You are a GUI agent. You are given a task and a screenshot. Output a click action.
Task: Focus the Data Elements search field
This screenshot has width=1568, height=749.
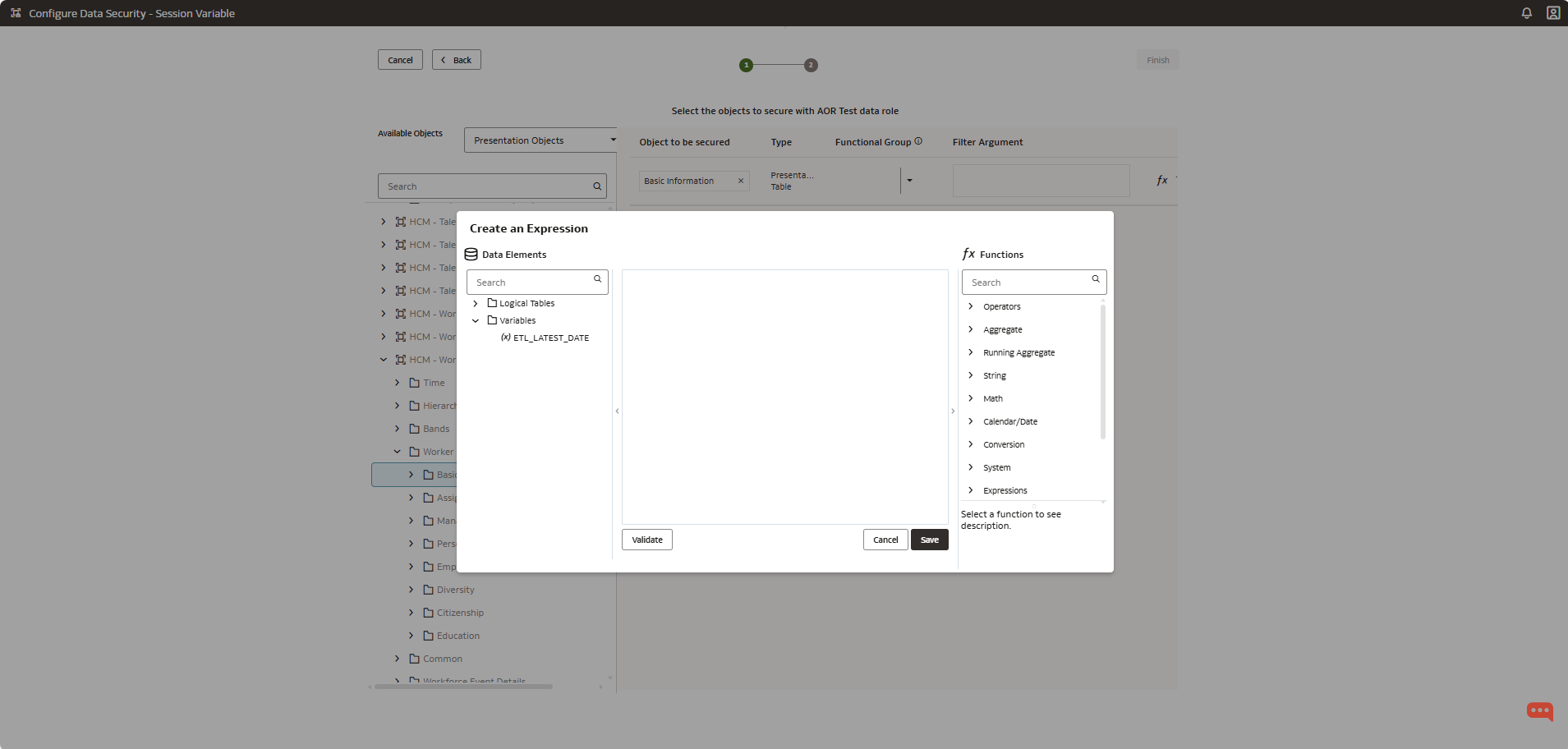(537, 282)
